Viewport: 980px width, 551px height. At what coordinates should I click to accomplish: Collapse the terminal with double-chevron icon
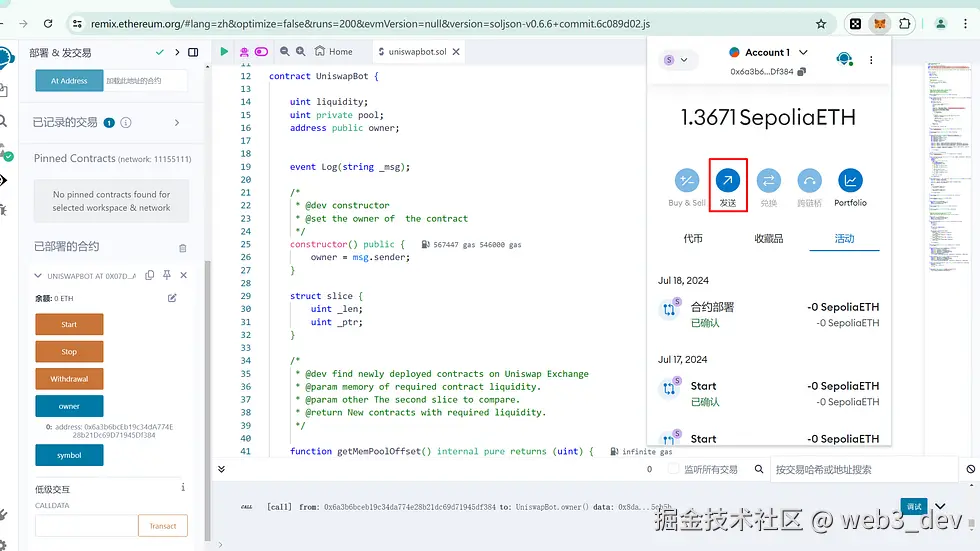pyautogui.click(x=221, y=469)
